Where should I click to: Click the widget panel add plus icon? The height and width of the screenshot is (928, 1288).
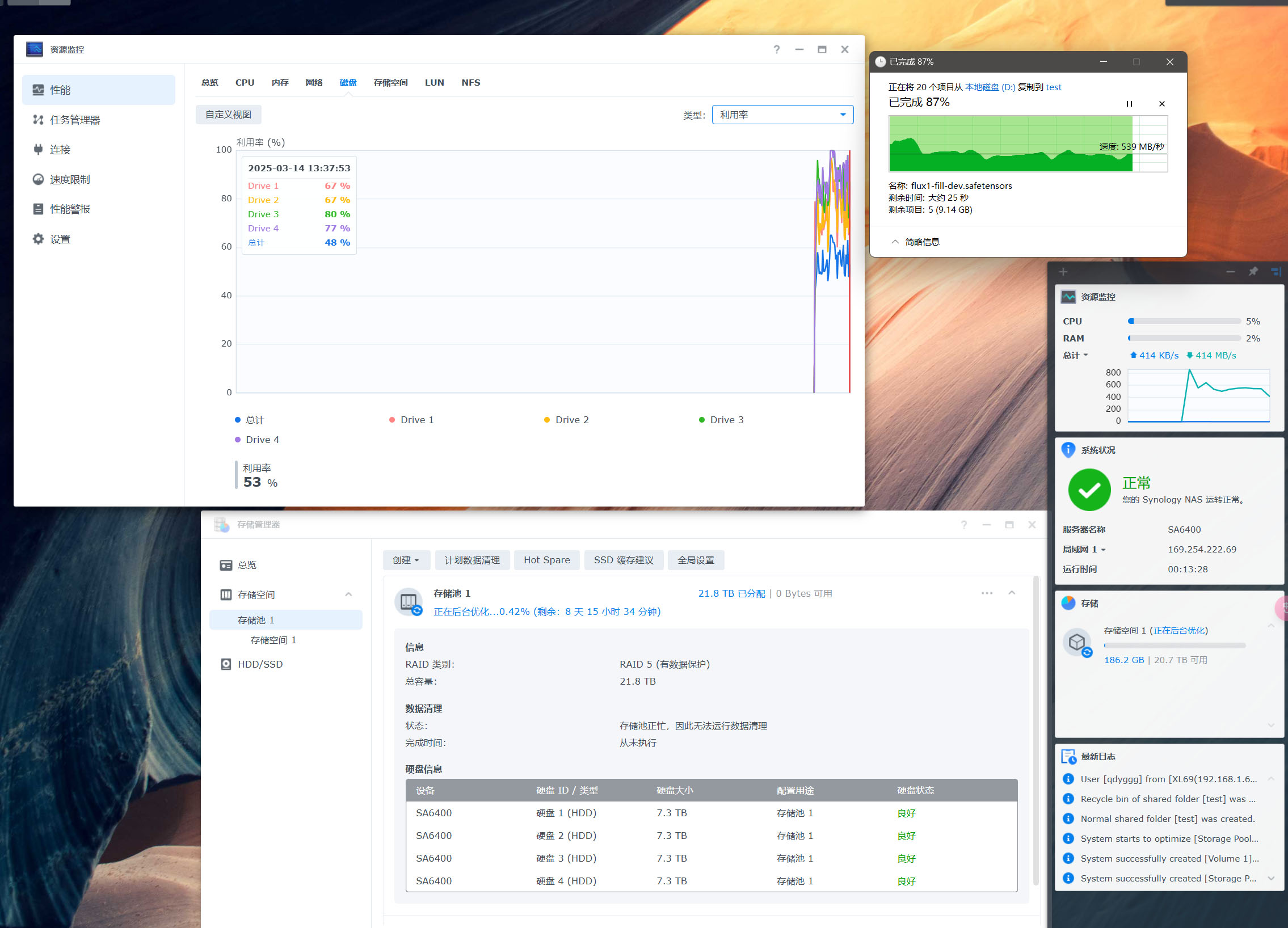click(1063, 272)
